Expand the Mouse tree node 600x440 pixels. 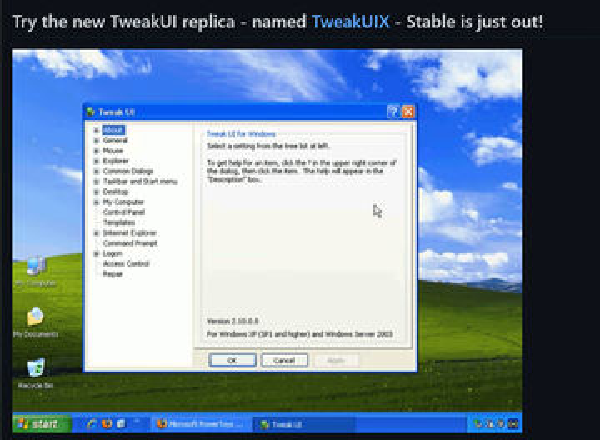coord(96,151)
